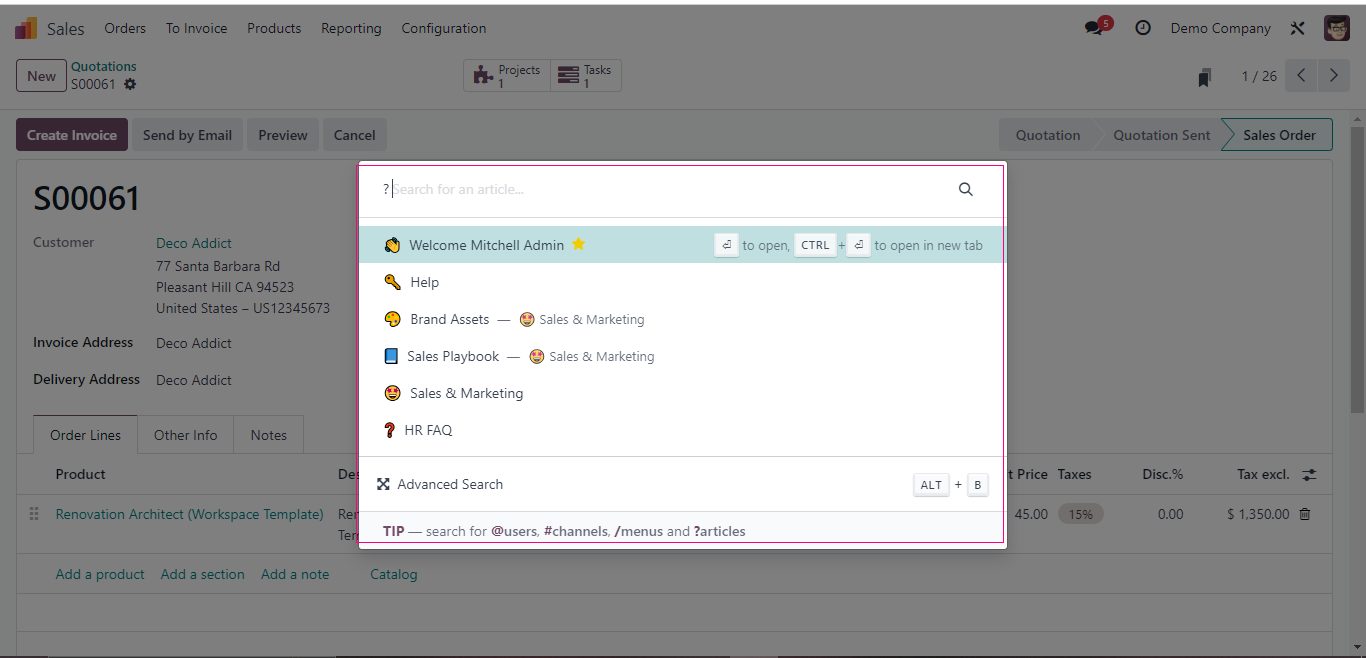
Task: Click the Create Invoice button
Action: coord(72,135)
